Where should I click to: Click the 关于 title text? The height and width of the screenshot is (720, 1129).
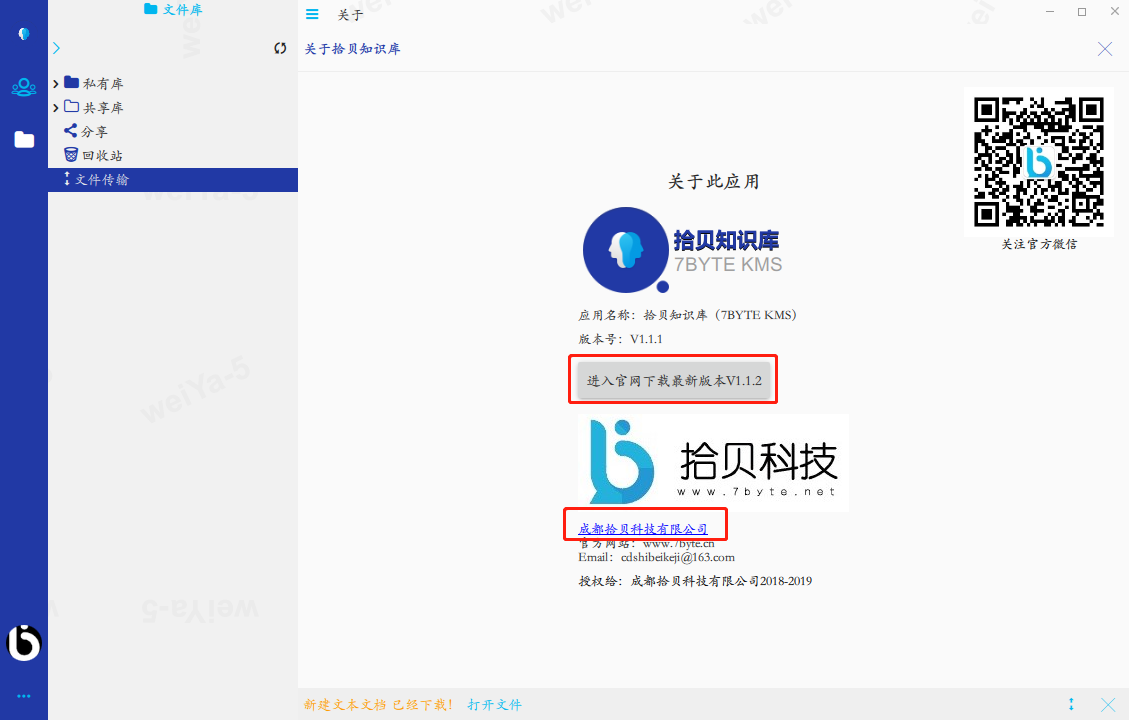click(351, 15)
